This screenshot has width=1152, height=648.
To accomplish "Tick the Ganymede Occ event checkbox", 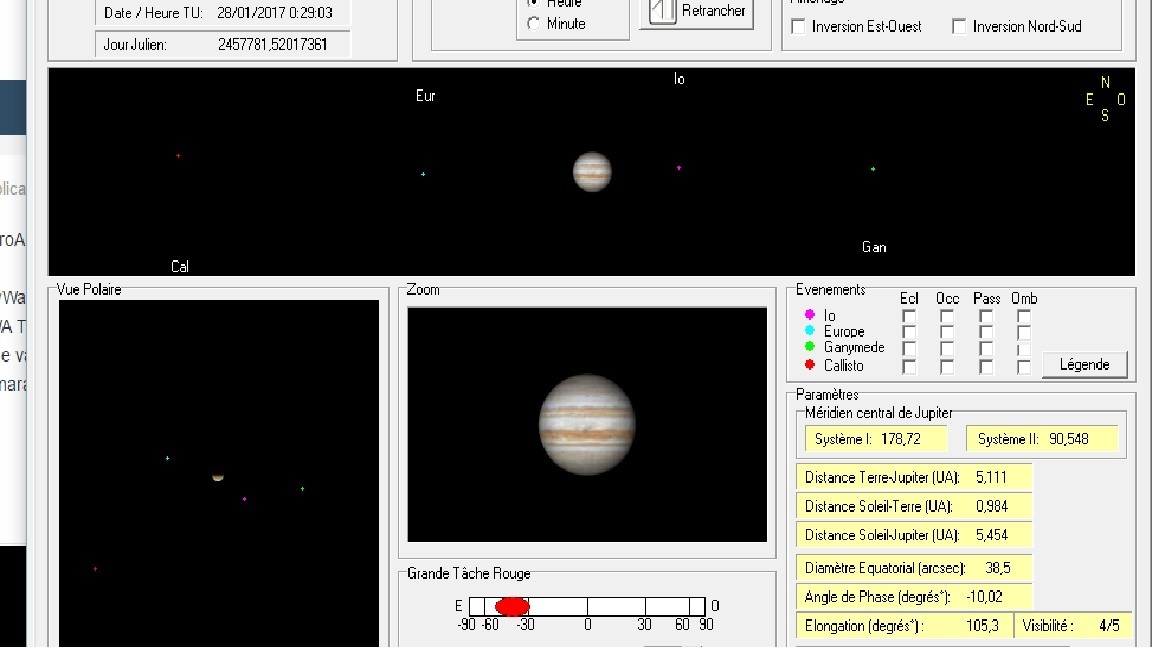I will [x=947, y=349].
